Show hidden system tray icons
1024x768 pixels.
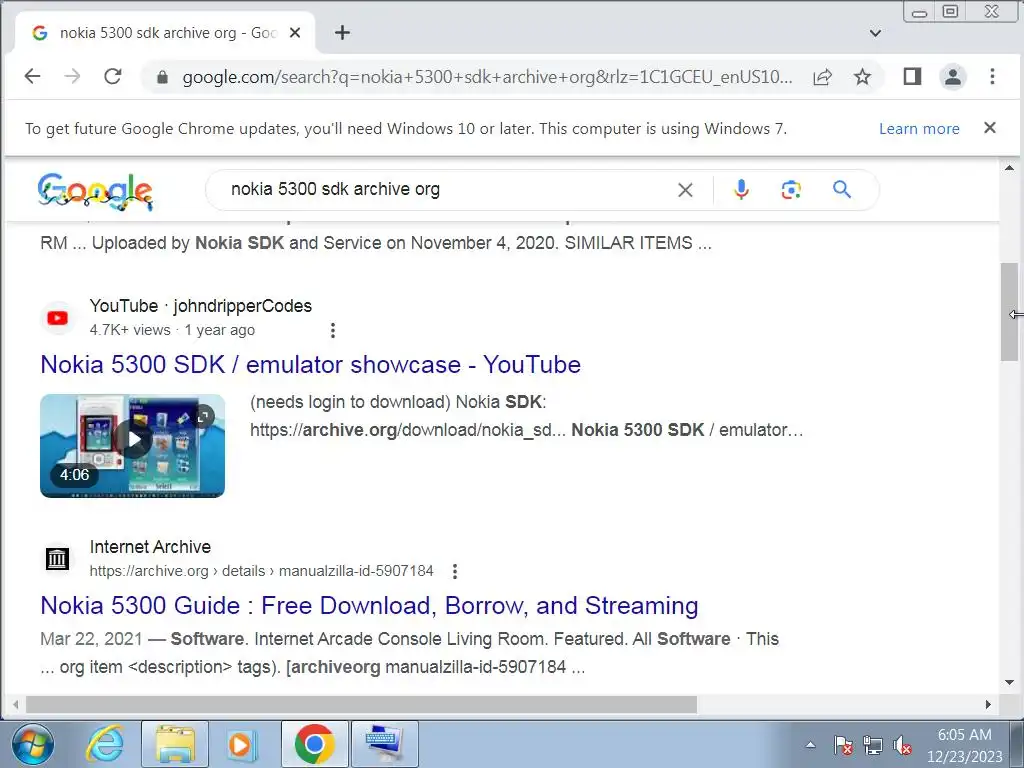810,744
